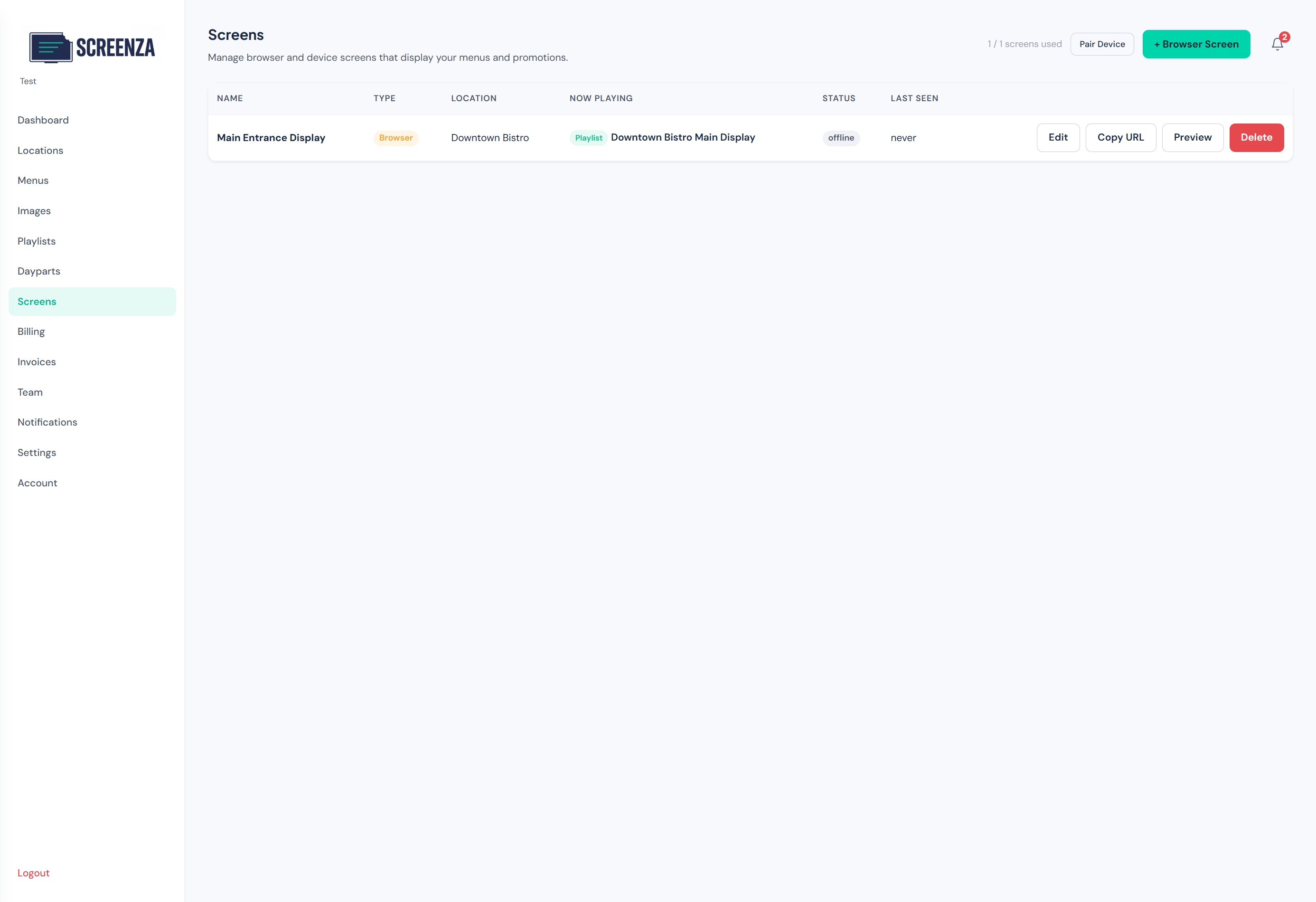
Task: Click the offline status indicator
Action: click(x=840, y=138)
